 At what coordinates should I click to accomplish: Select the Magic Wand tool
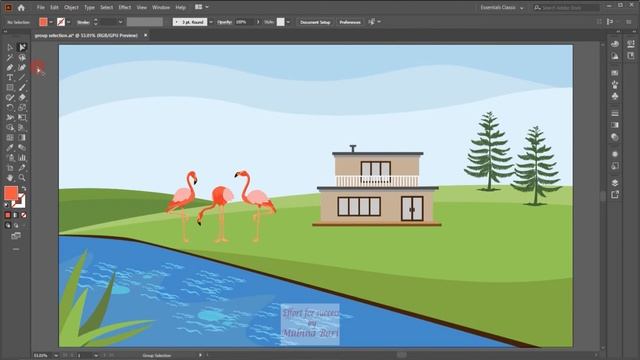point(10,58)
